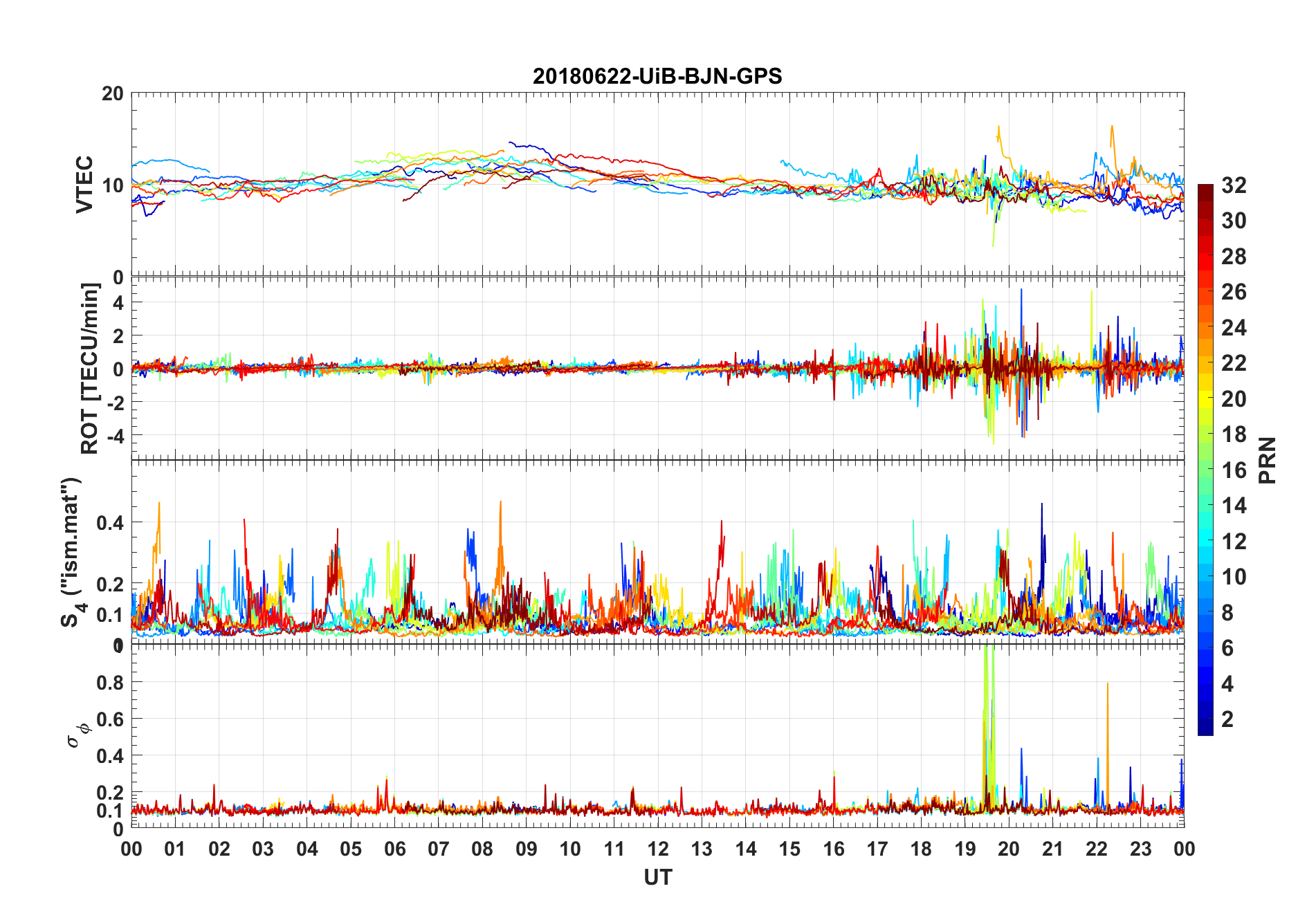
Task: Click sigma-phi y-axis tick 0.8
Action: [x=111, y=682]
